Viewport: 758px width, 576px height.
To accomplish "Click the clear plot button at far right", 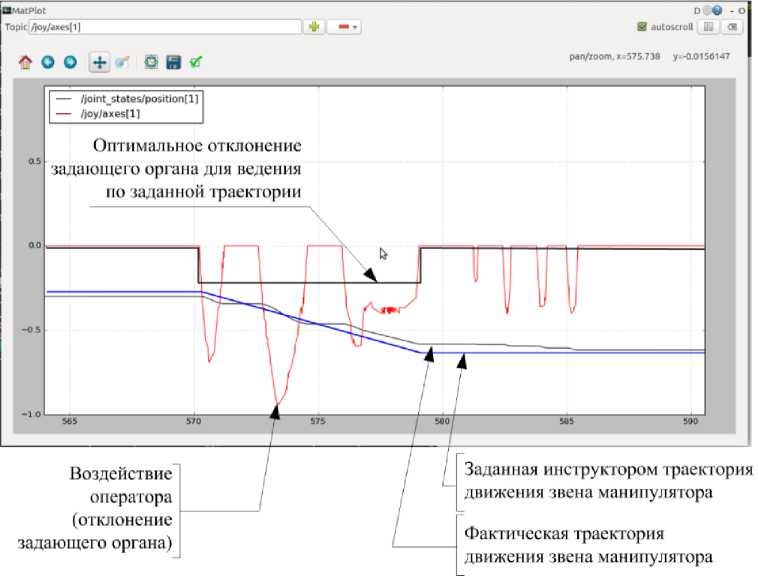I will [x=733, y=27].
